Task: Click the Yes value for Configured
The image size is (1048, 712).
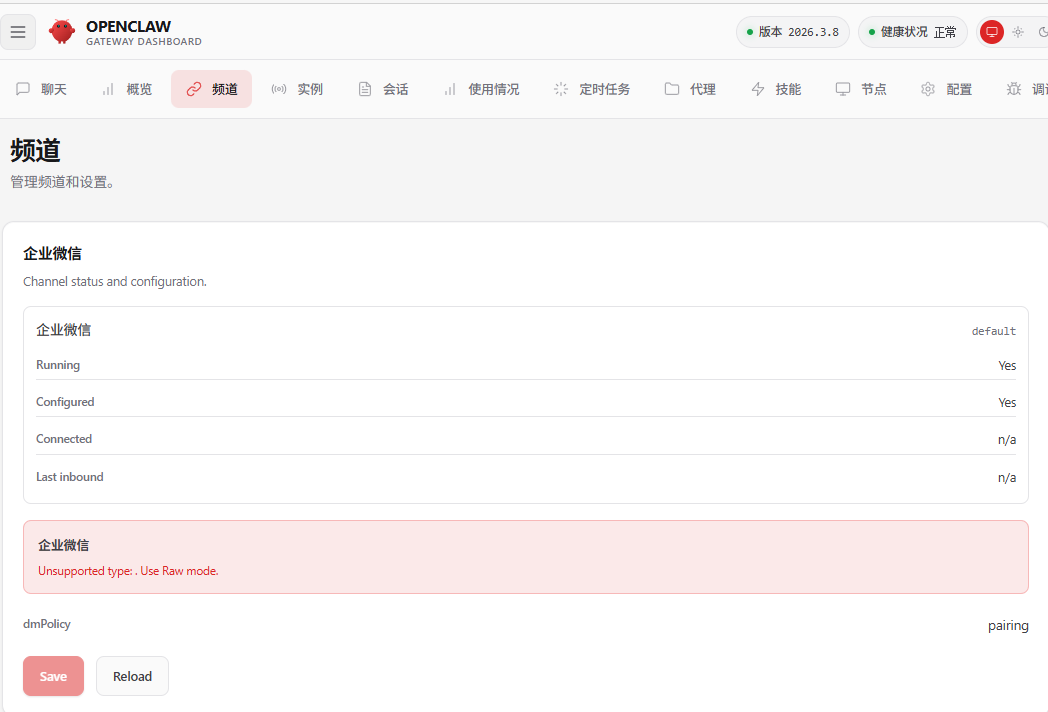Action: pyautogui.click(x=1007, y=402)
